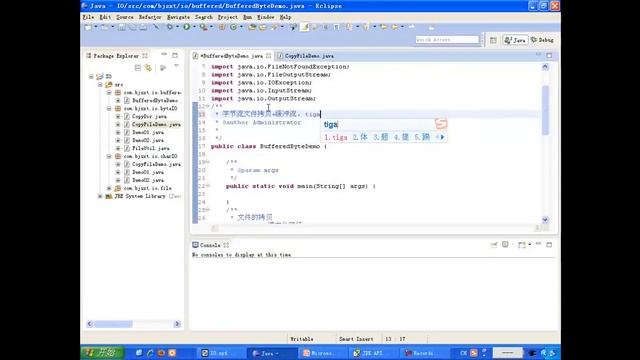This screenshot has width=640, height=360.
Task: Open the Source menu
Action: coord(125,17)
